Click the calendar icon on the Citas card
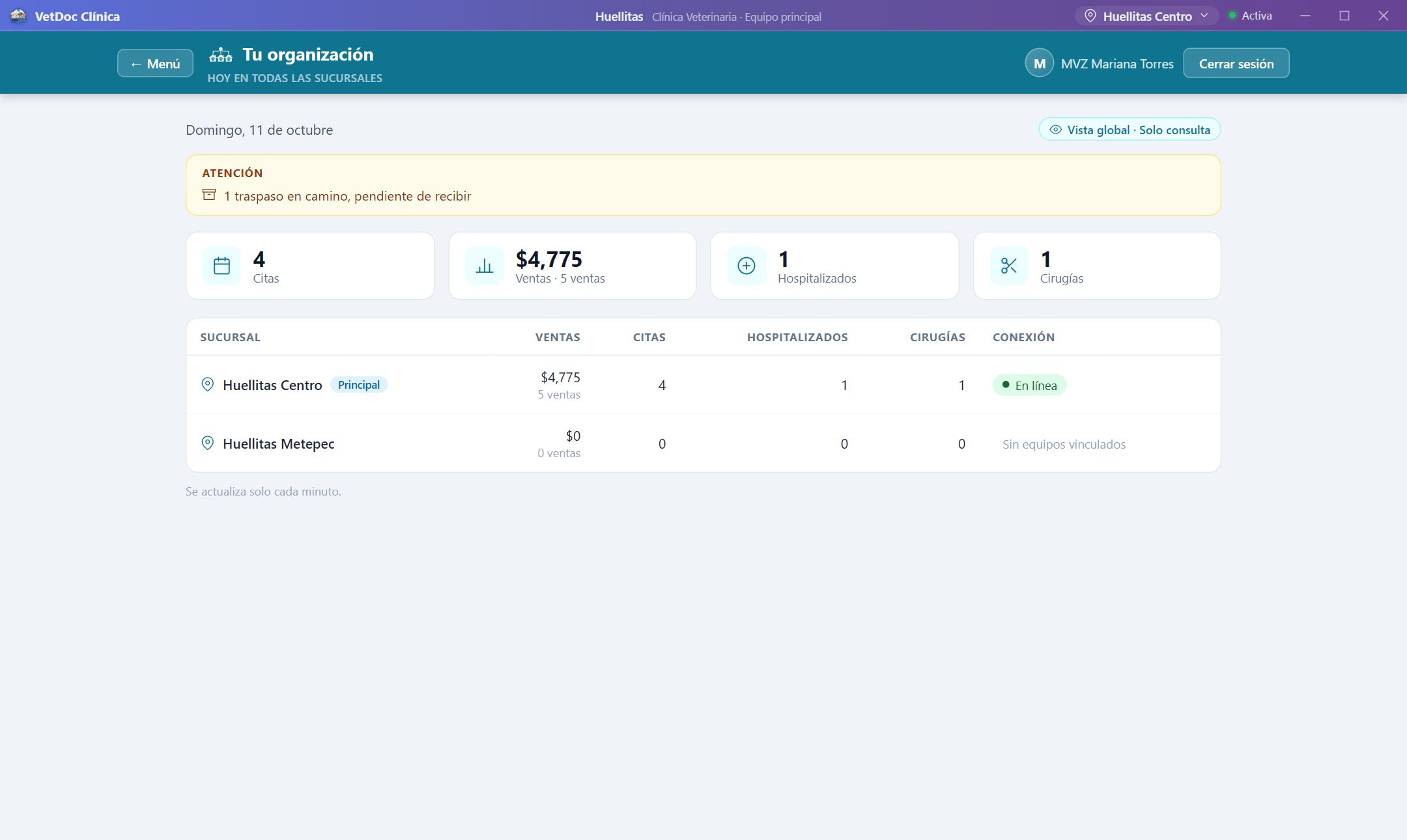The width and height of the screenshot is (1407, 840). (x=221, y=266)
